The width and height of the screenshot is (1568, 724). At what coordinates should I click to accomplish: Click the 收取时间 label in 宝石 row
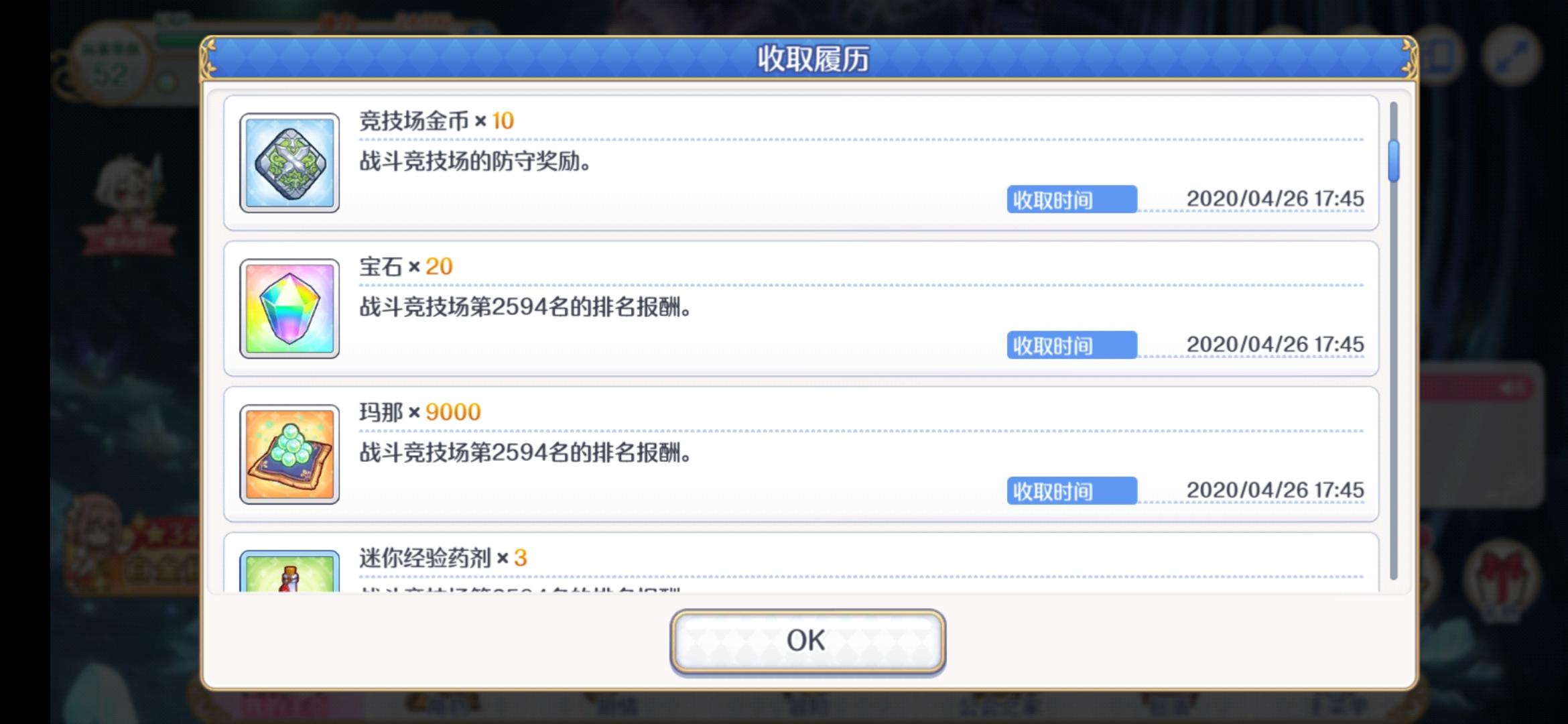(x=1071, y=345)
